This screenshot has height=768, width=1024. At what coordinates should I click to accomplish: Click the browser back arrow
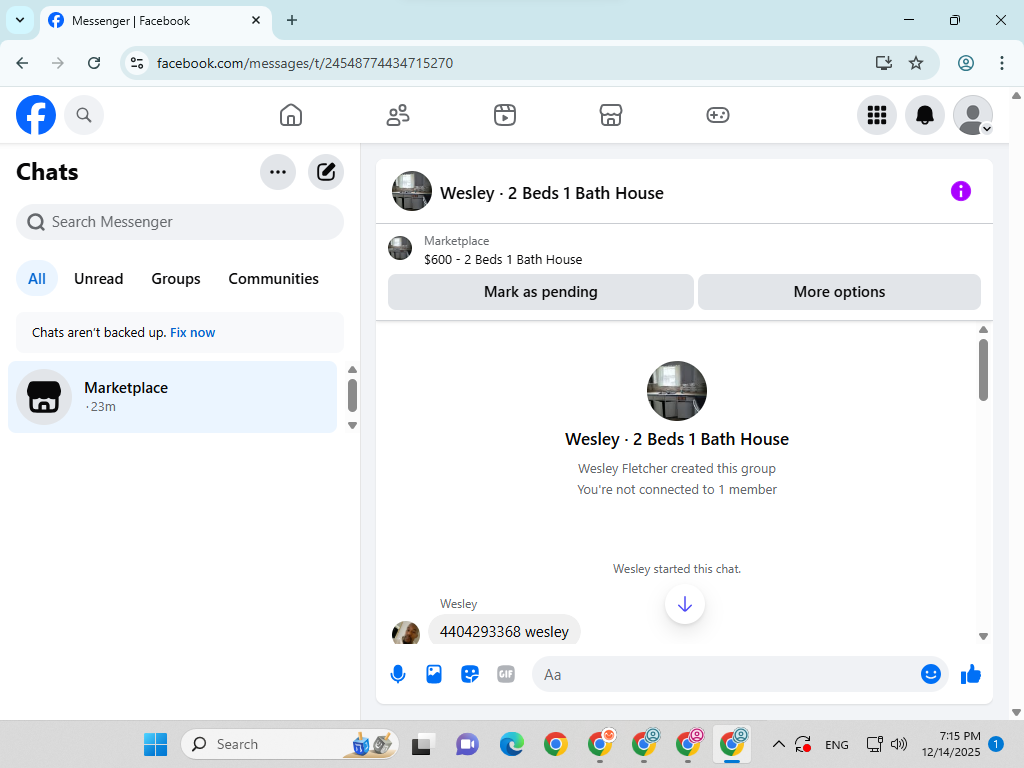[x=22, y=63]
